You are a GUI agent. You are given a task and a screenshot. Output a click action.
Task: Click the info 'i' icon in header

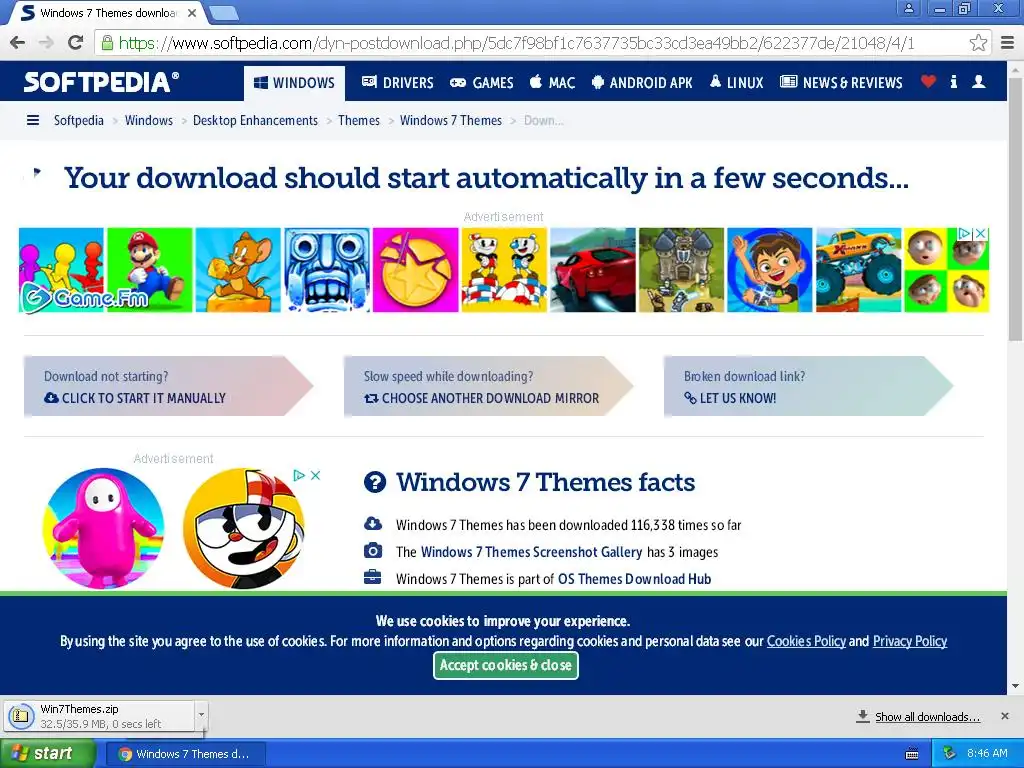(953, 82)
